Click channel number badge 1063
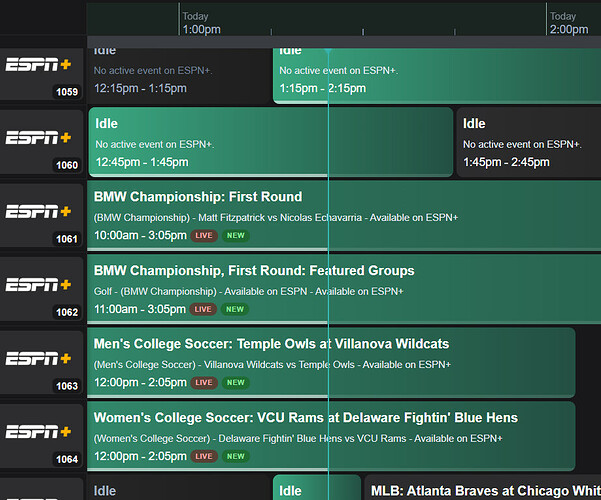 [67, 386]
